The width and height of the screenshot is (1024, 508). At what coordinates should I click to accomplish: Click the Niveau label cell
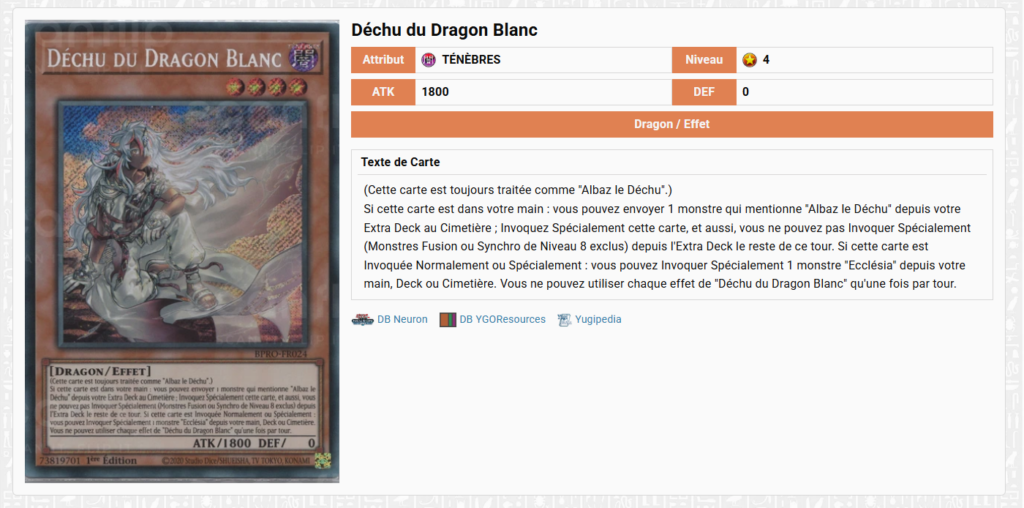pos(704,60)
